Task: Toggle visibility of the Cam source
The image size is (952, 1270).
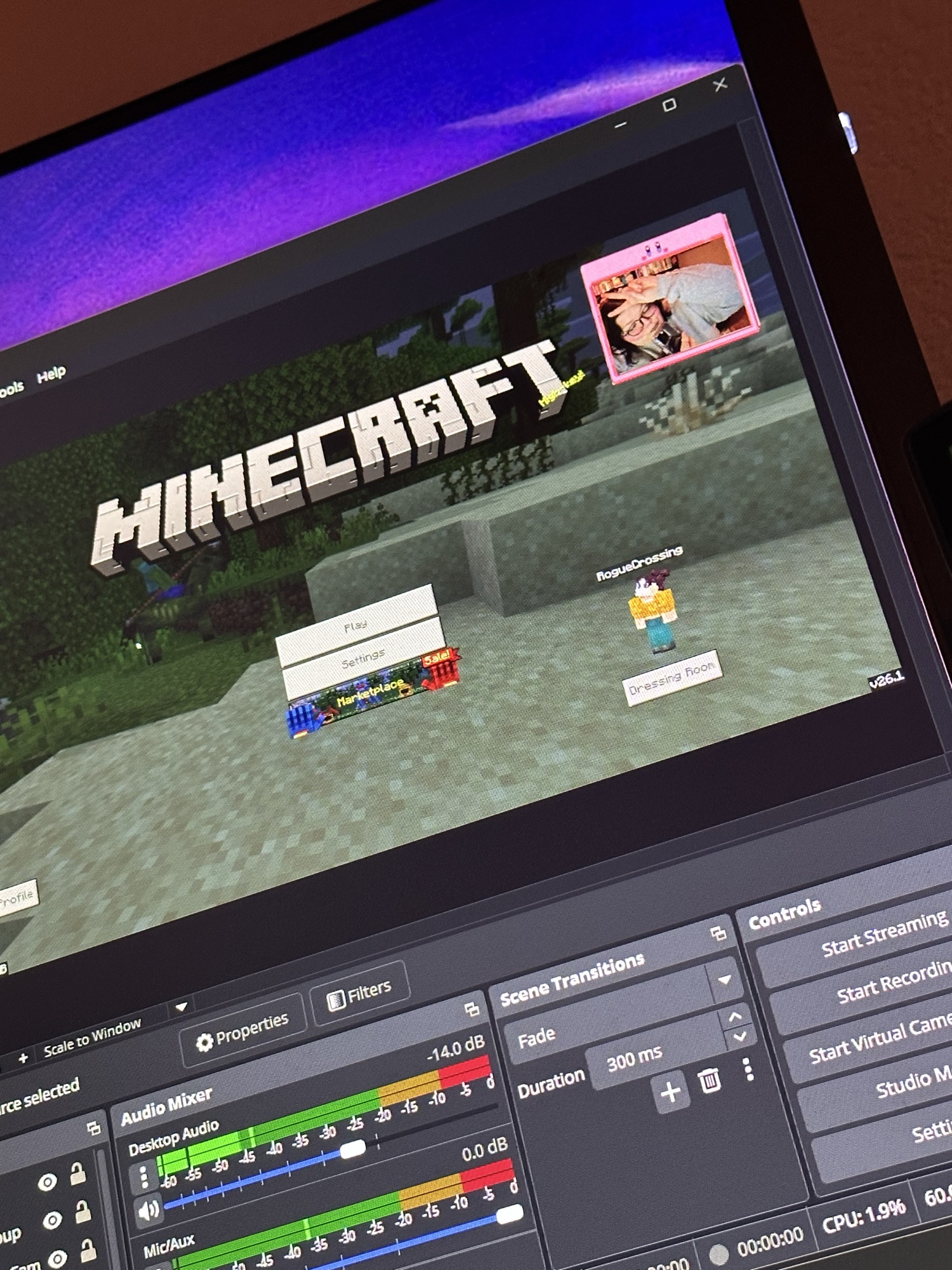Action: point(57,1258)
